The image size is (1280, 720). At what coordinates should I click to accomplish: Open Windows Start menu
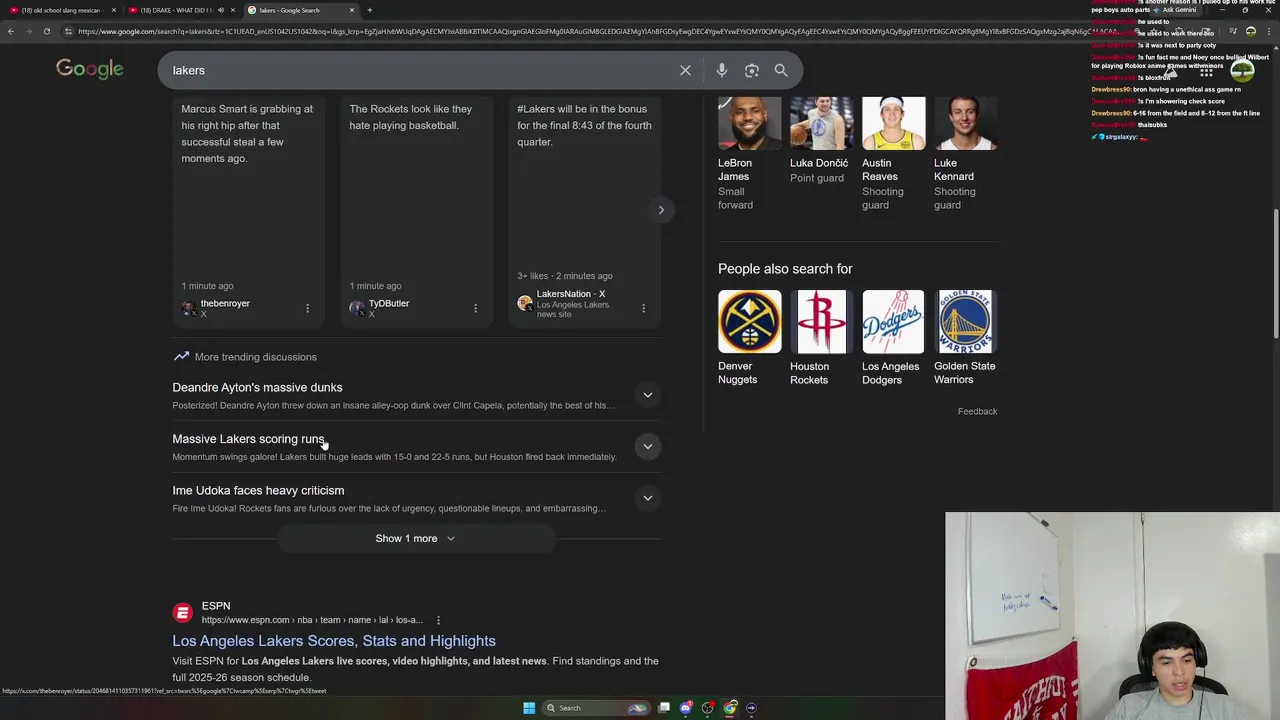tap(529, 708)
